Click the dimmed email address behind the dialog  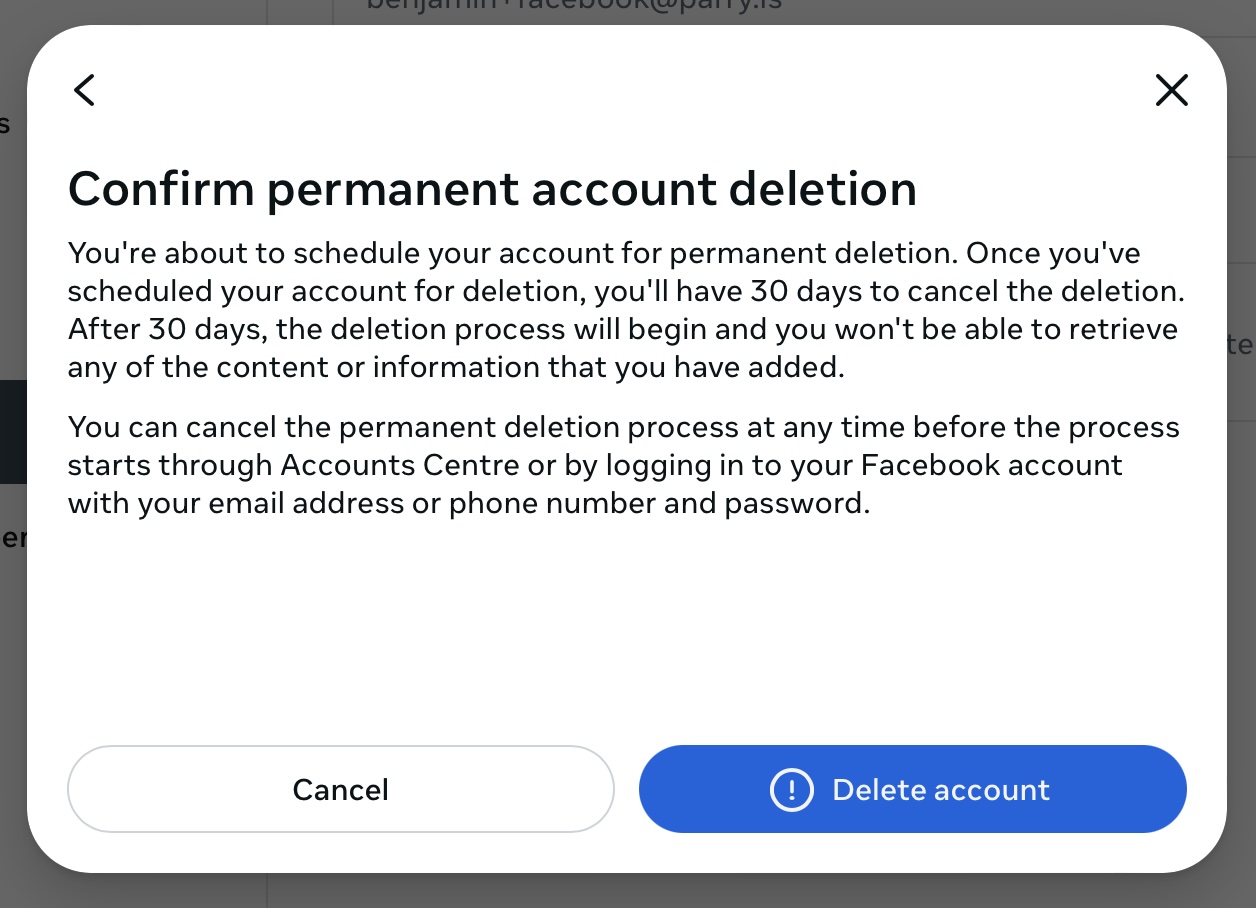coord(574,6)
